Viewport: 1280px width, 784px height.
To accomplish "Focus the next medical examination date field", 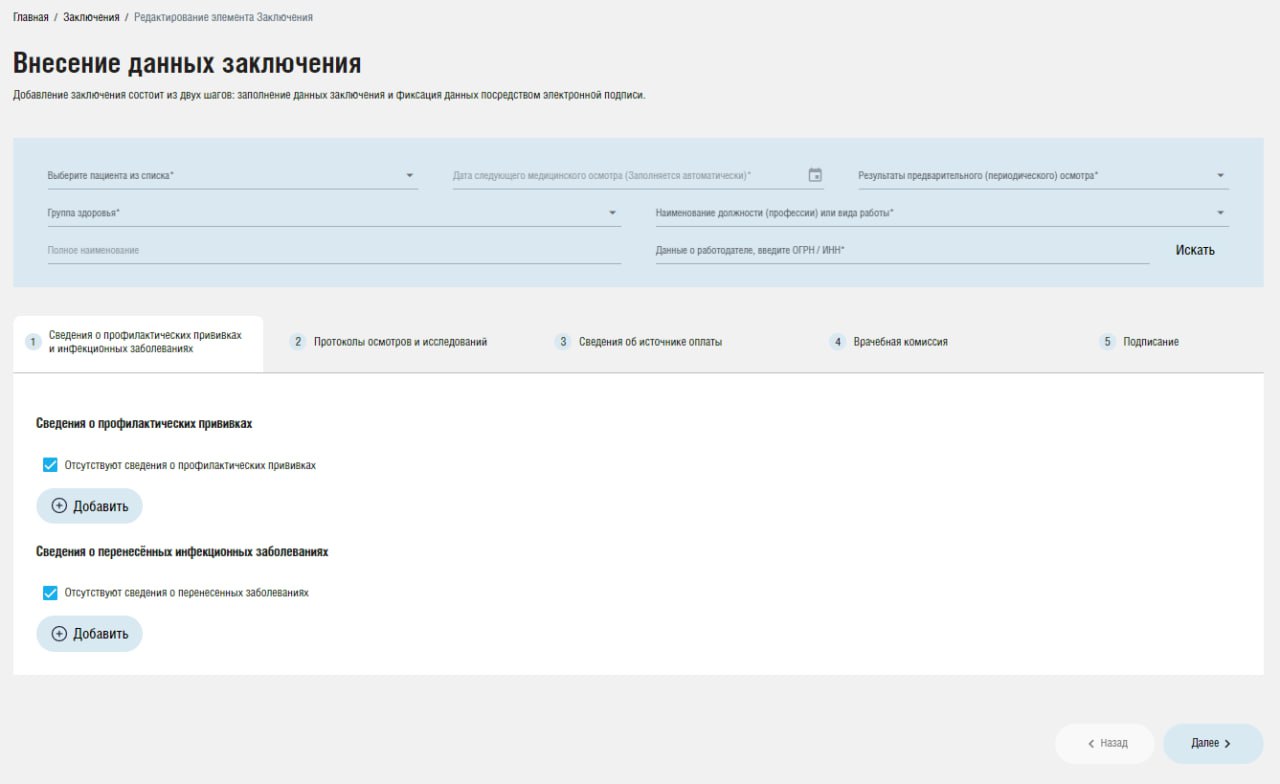I will pyautogui.click(x=638, y=176).
